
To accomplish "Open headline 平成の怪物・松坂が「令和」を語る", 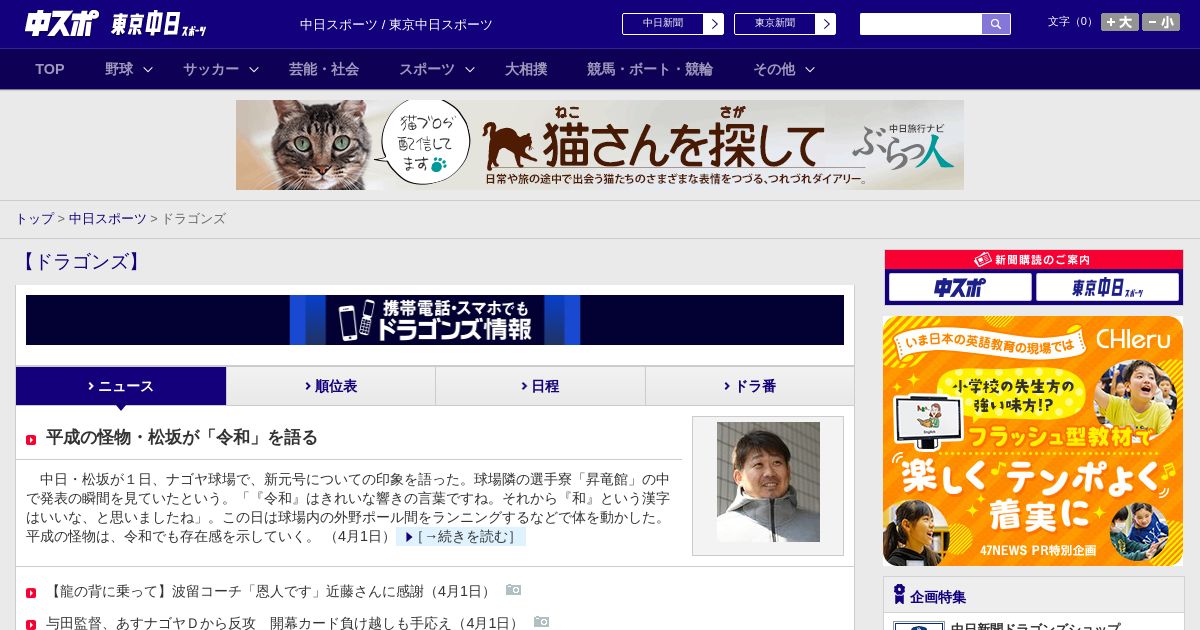I will click(181, 437).
